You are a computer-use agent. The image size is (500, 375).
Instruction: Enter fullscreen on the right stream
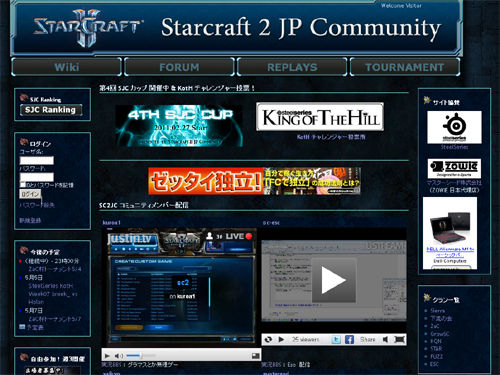click(399, 339)
